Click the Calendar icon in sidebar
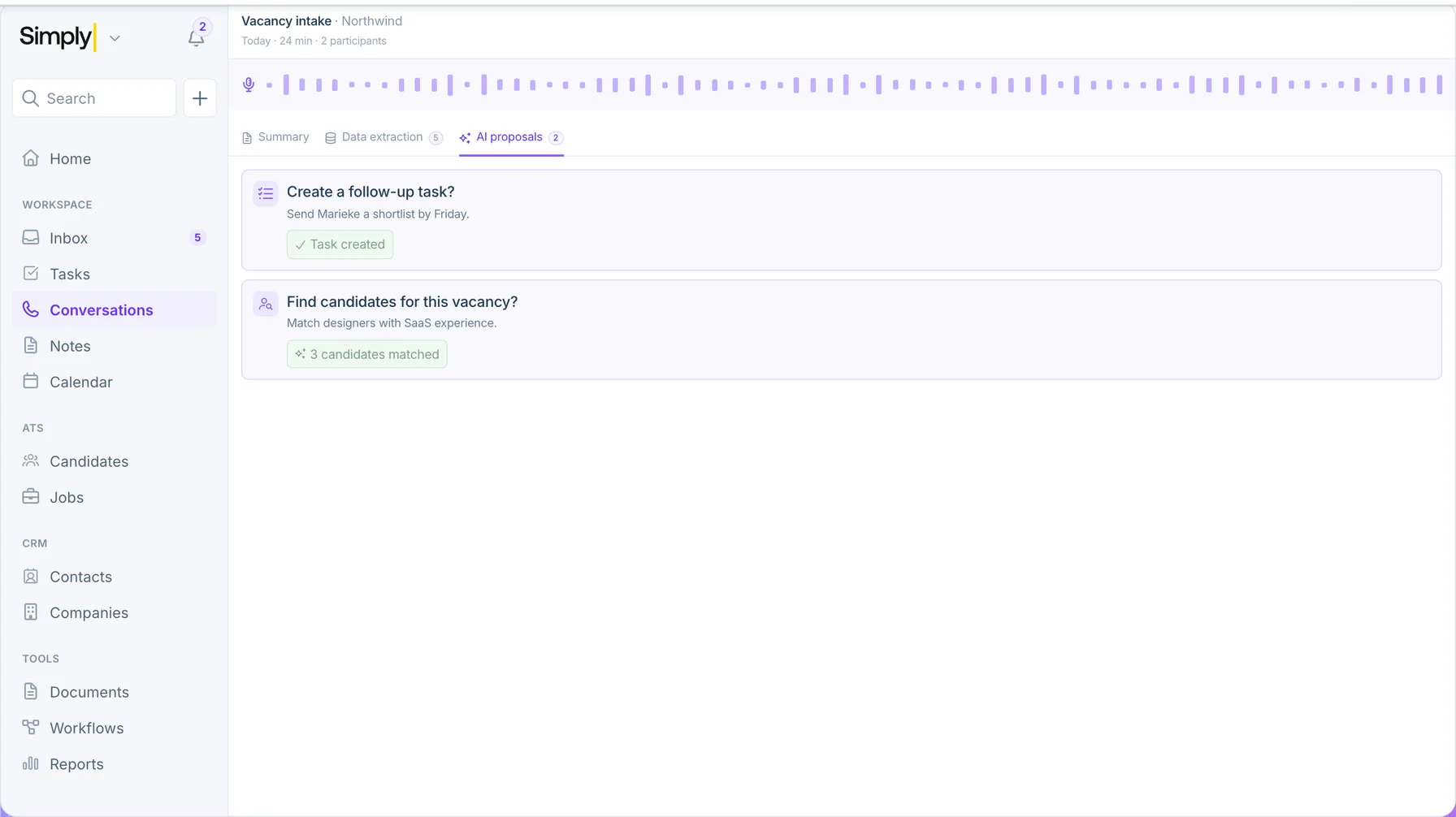Viewport: 1456px width, 817px height. tap(31, 381)
